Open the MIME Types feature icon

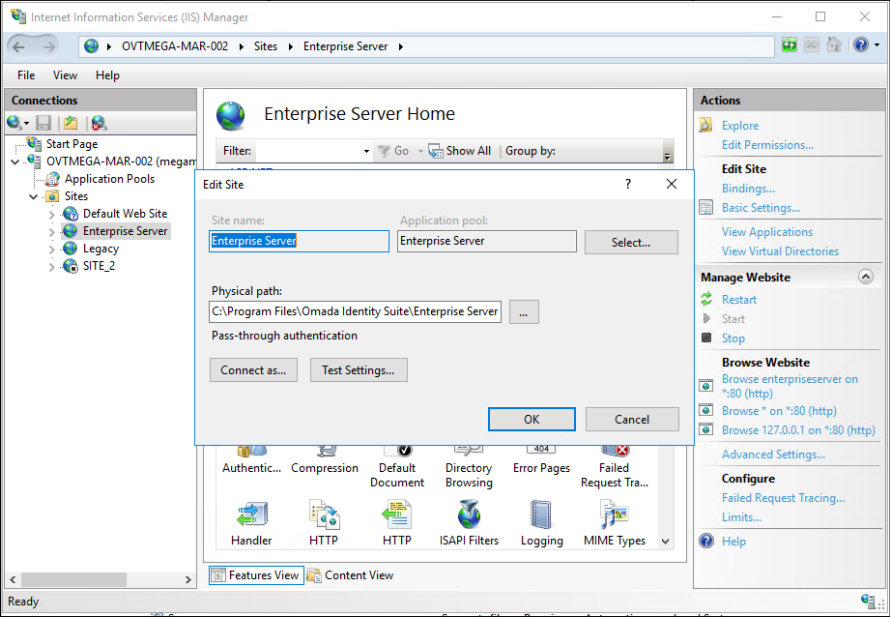[614, 515]
